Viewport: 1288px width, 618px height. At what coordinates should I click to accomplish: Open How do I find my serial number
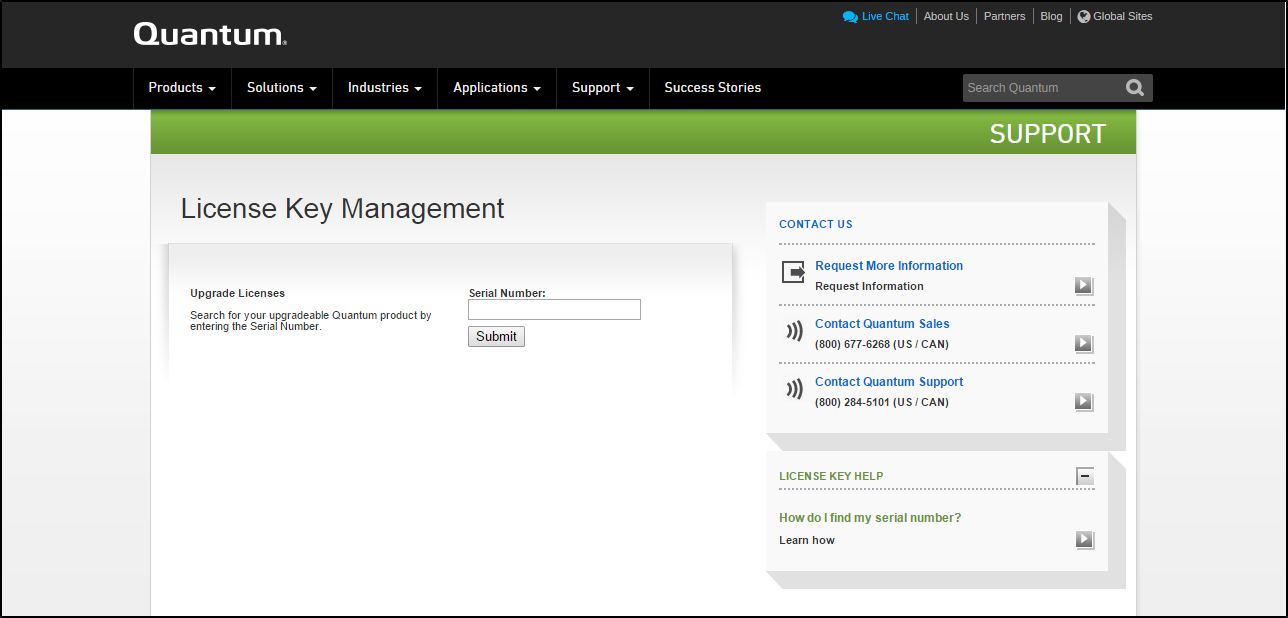click(x=869, y=518)
